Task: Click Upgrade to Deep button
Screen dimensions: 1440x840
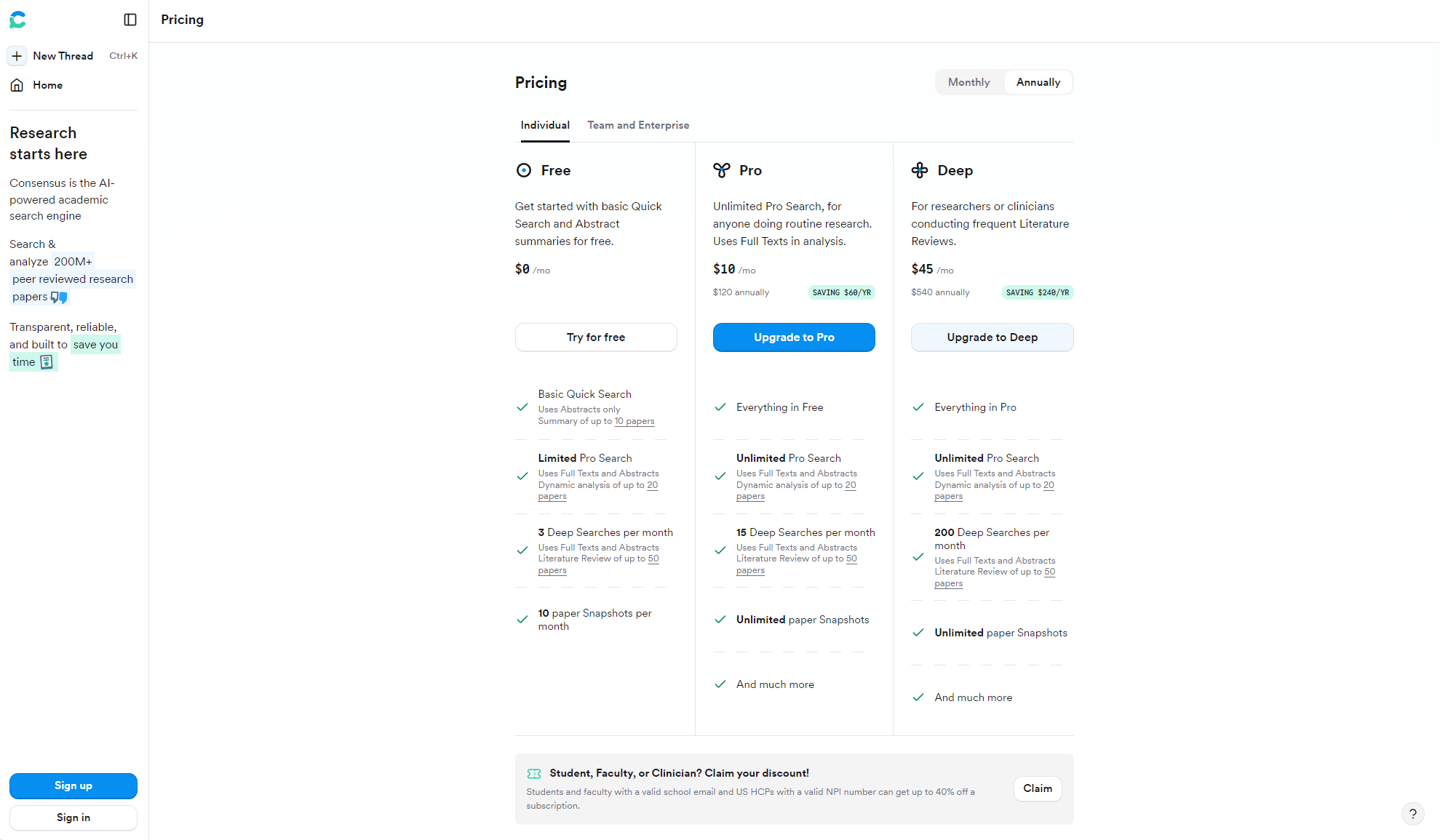Action: click(992, 337)
